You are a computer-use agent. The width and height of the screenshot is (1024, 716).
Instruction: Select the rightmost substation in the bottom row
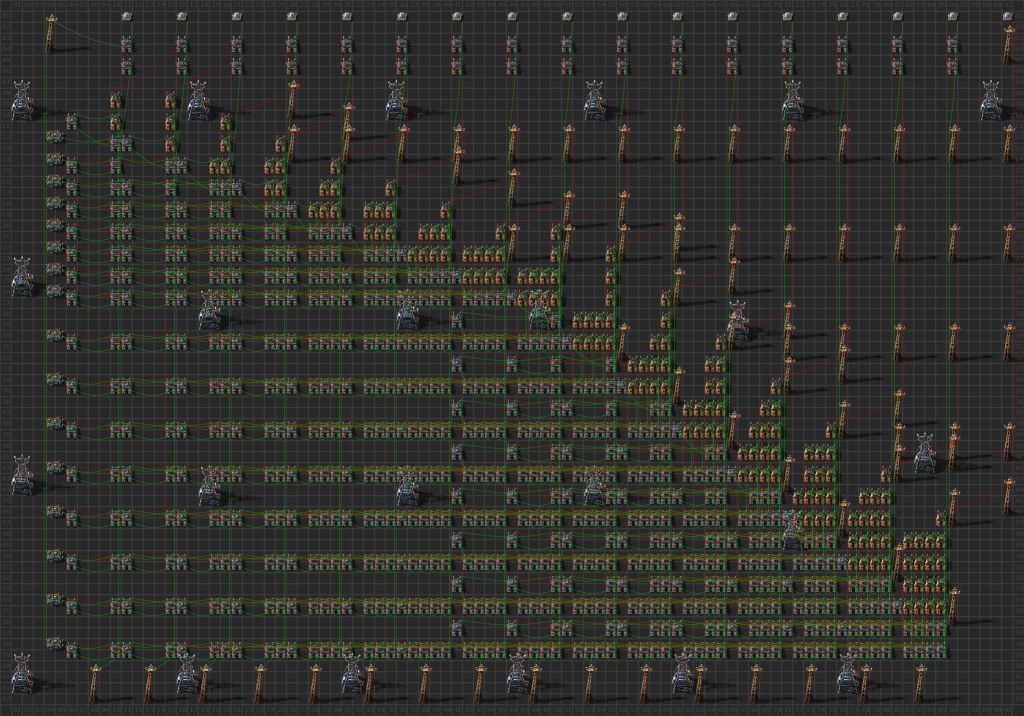848,673
